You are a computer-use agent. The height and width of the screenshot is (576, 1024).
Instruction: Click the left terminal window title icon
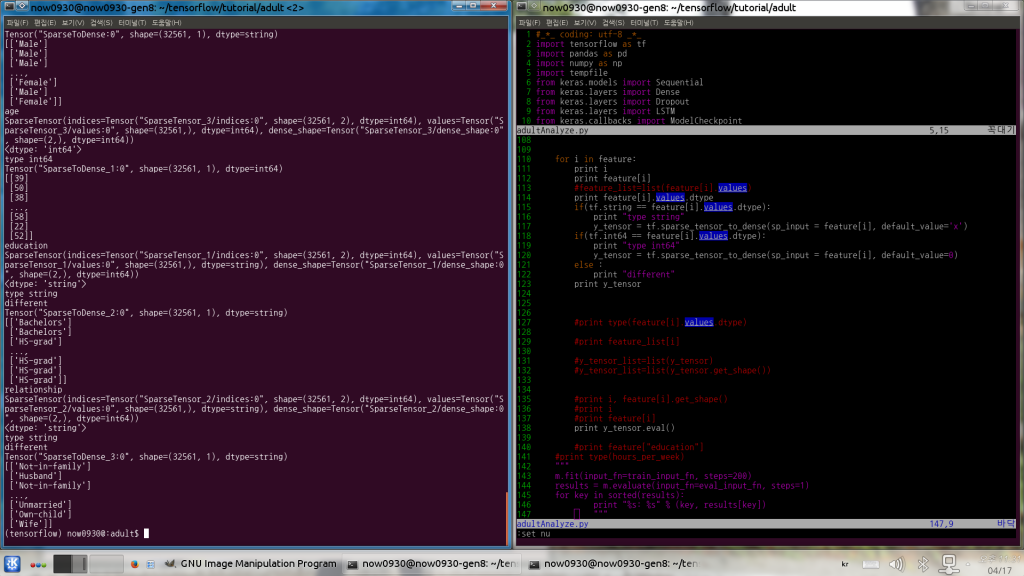pyautogui.click(x=8, y=7)
